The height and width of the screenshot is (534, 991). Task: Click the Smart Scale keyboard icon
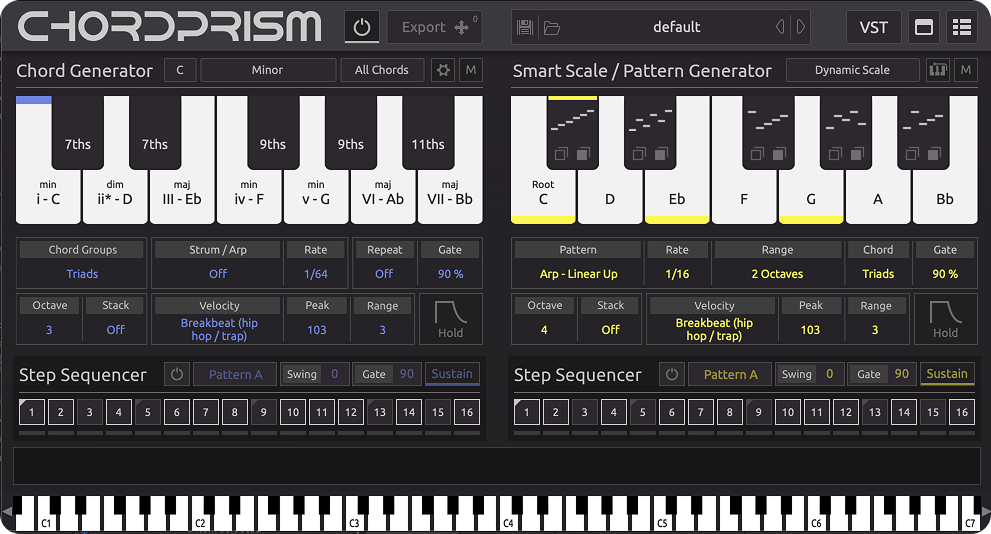pyautogui.click(x=937, y=70)
